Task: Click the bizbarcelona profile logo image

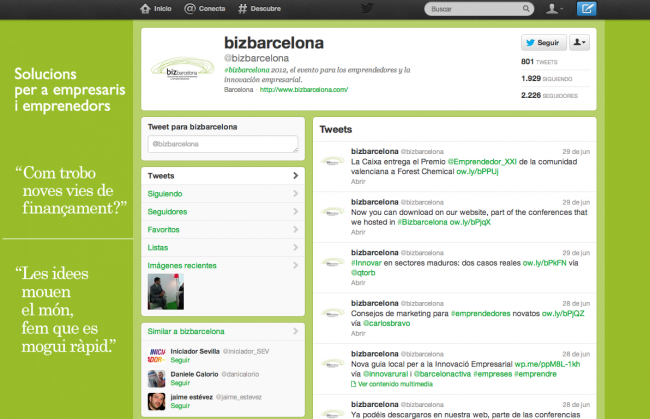Action: coord(182,69)
